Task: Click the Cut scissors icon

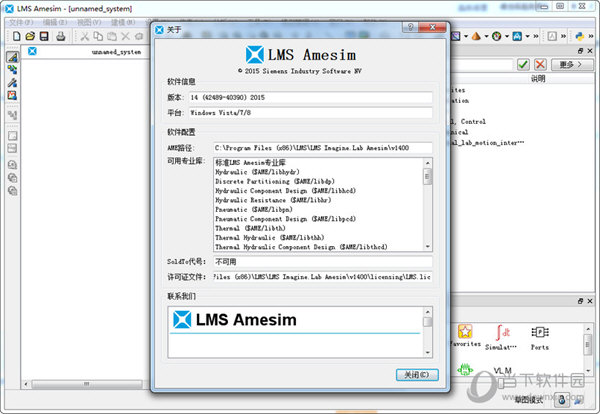Action: point(85,36)
